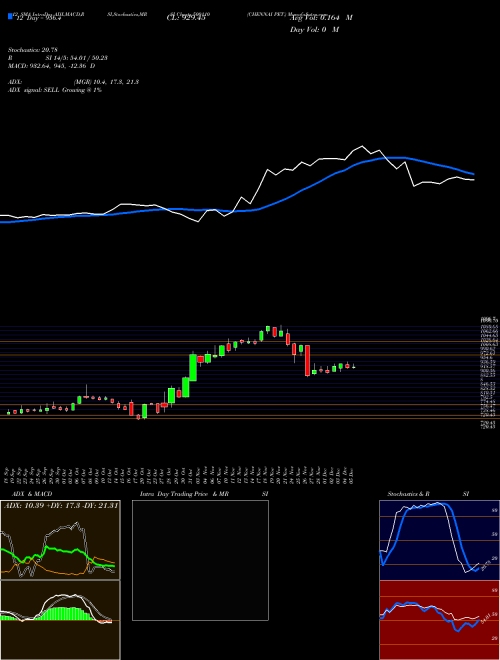Click the 'Day Vol: 0 M' label
Viewport: 500px width, 660px height.
pyautogui.click(x=314, y=30)
